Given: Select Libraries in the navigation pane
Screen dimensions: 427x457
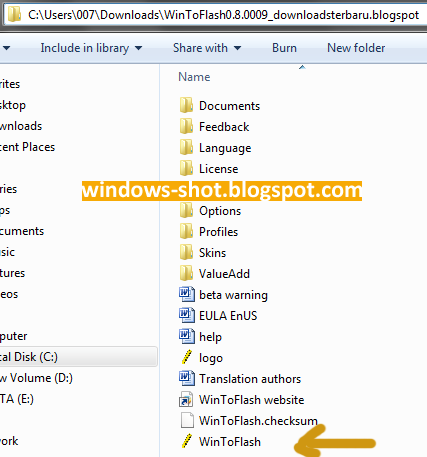Looking at the screenshot, I should pos(8,189).
